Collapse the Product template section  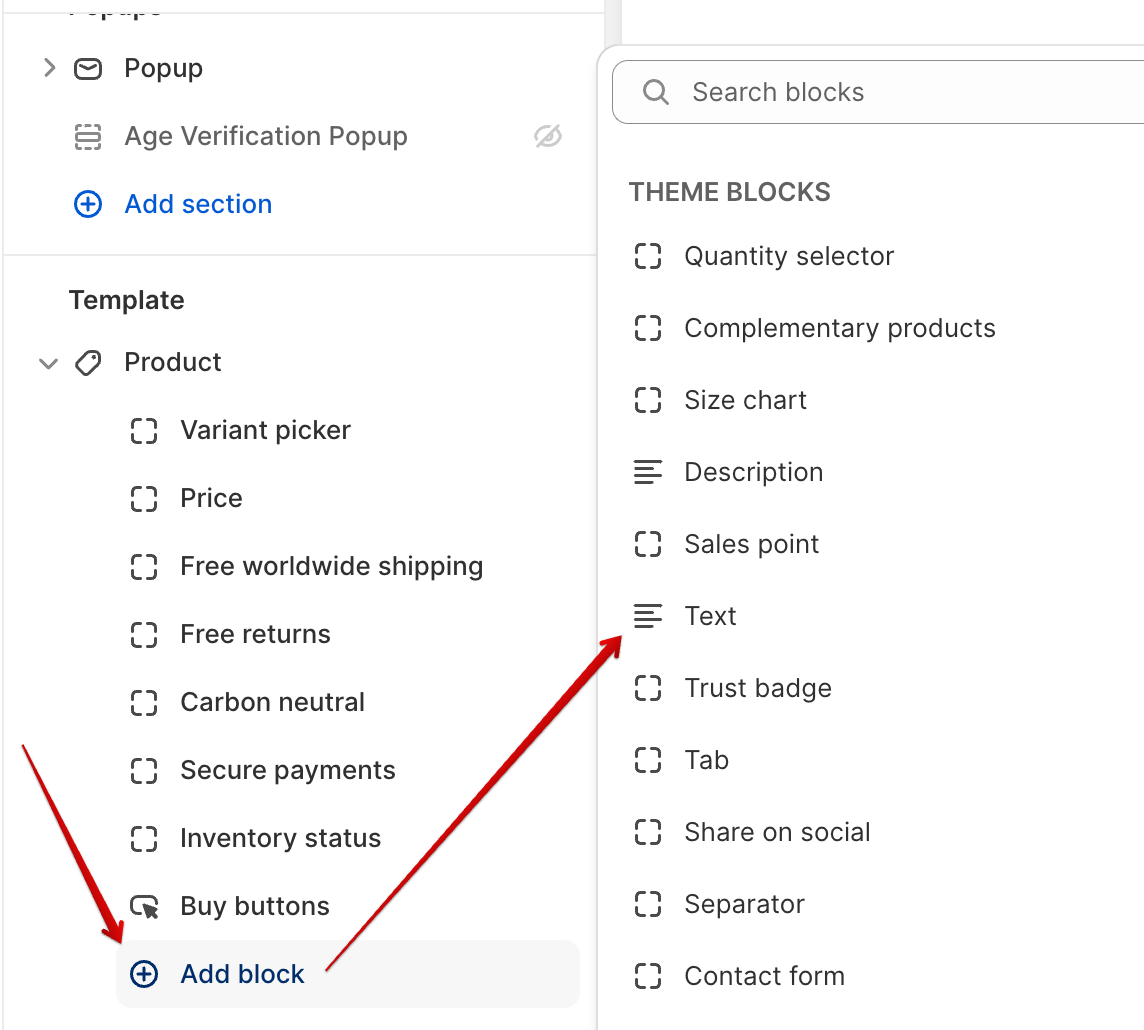point(48,364)
